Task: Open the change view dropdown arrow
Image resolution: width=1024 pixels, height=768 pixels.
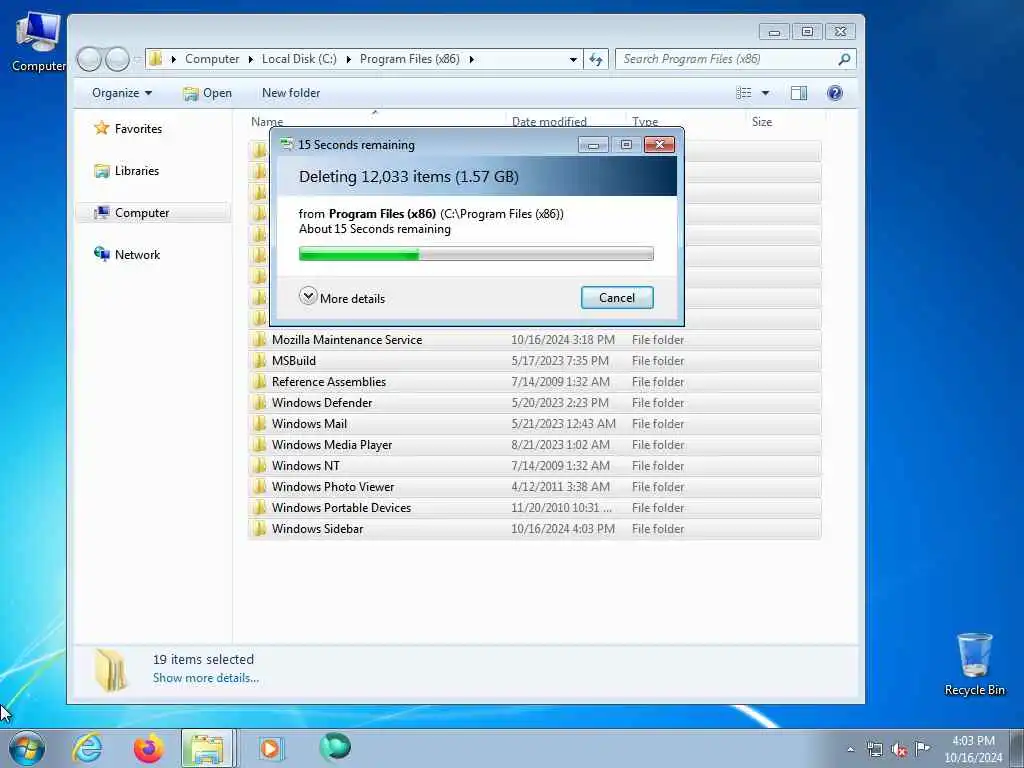Action: [x=765, y=93]
